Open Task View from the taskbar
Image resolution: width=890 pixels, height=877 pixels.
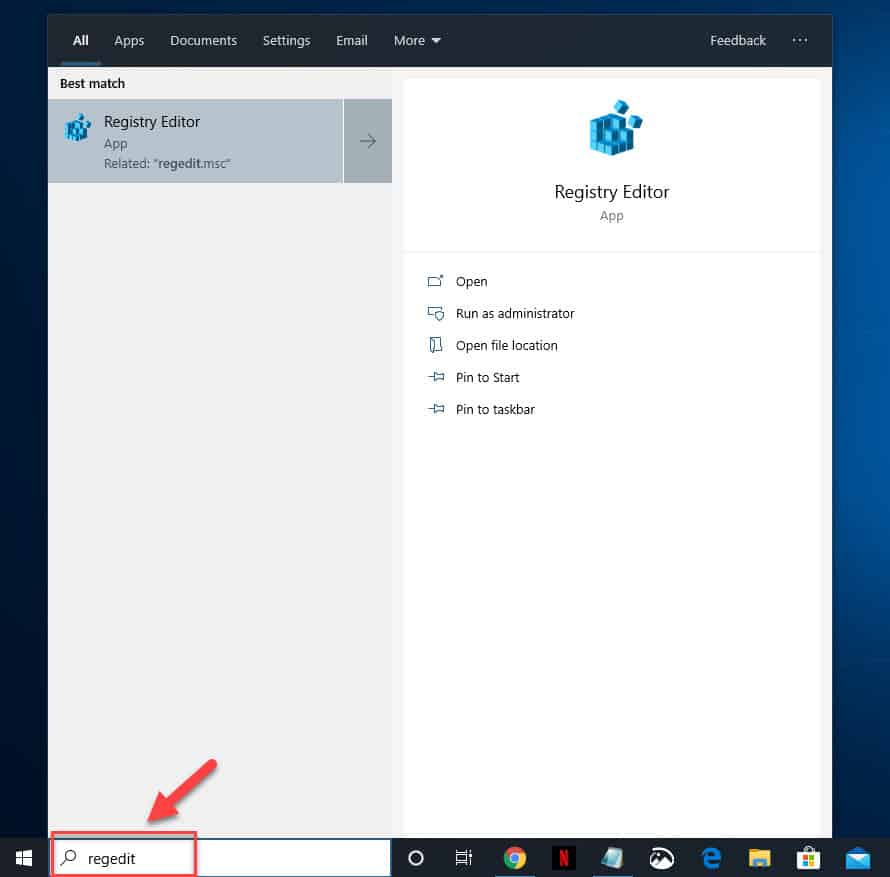pyautogui.click(x=464, y=858)
